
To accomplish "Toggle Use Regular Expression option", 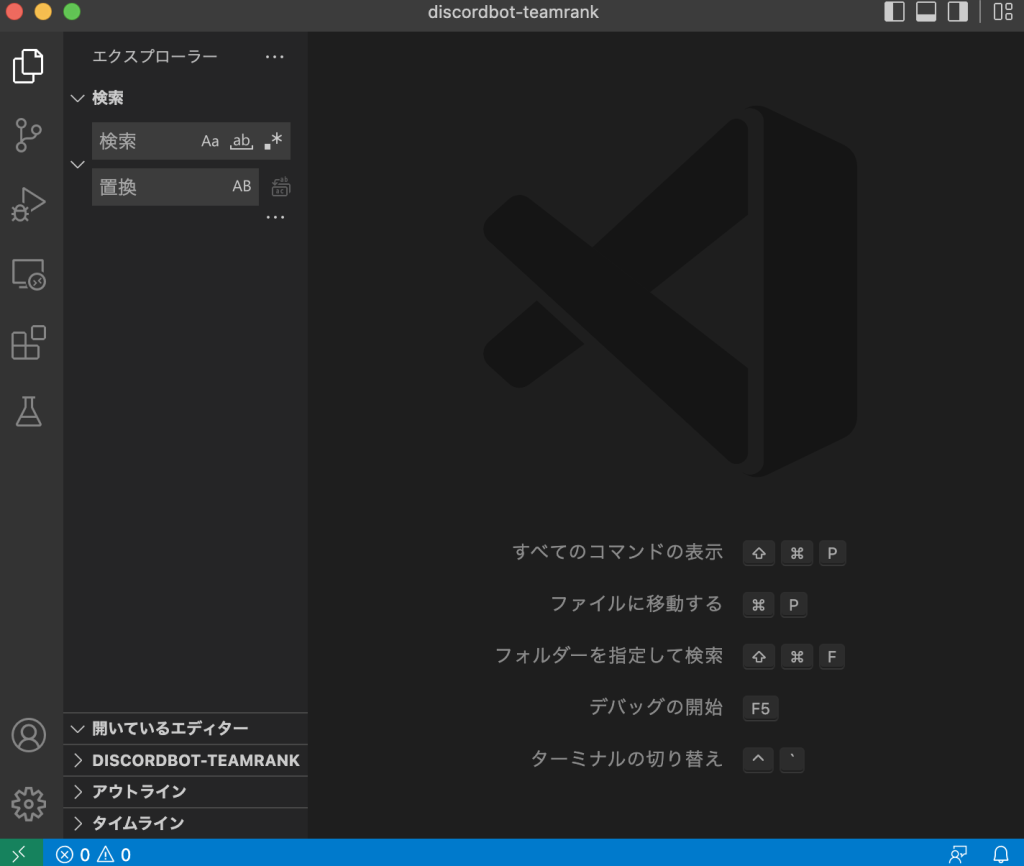I will coord(274,141).
